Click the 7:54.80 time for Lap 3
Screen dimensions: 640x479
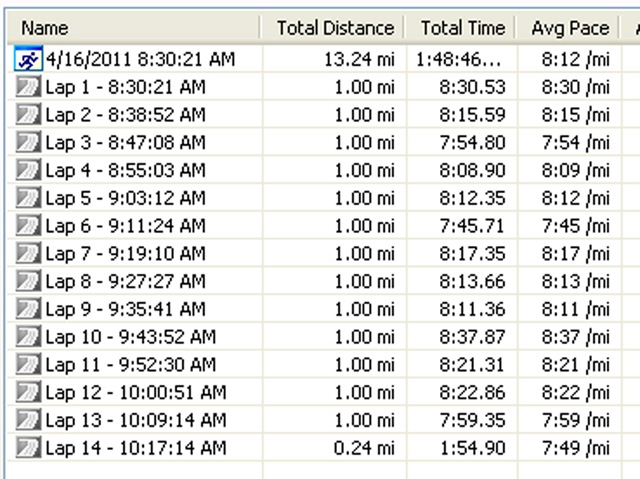point(472,143)
